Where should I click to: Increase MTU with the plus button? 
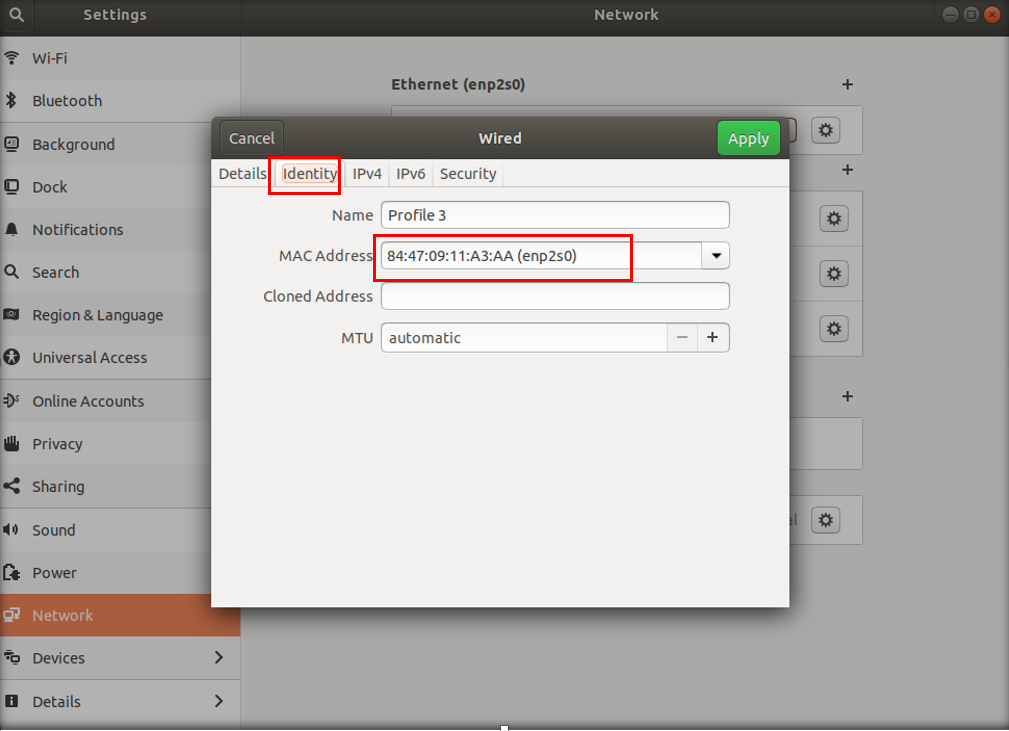point(712,338)
